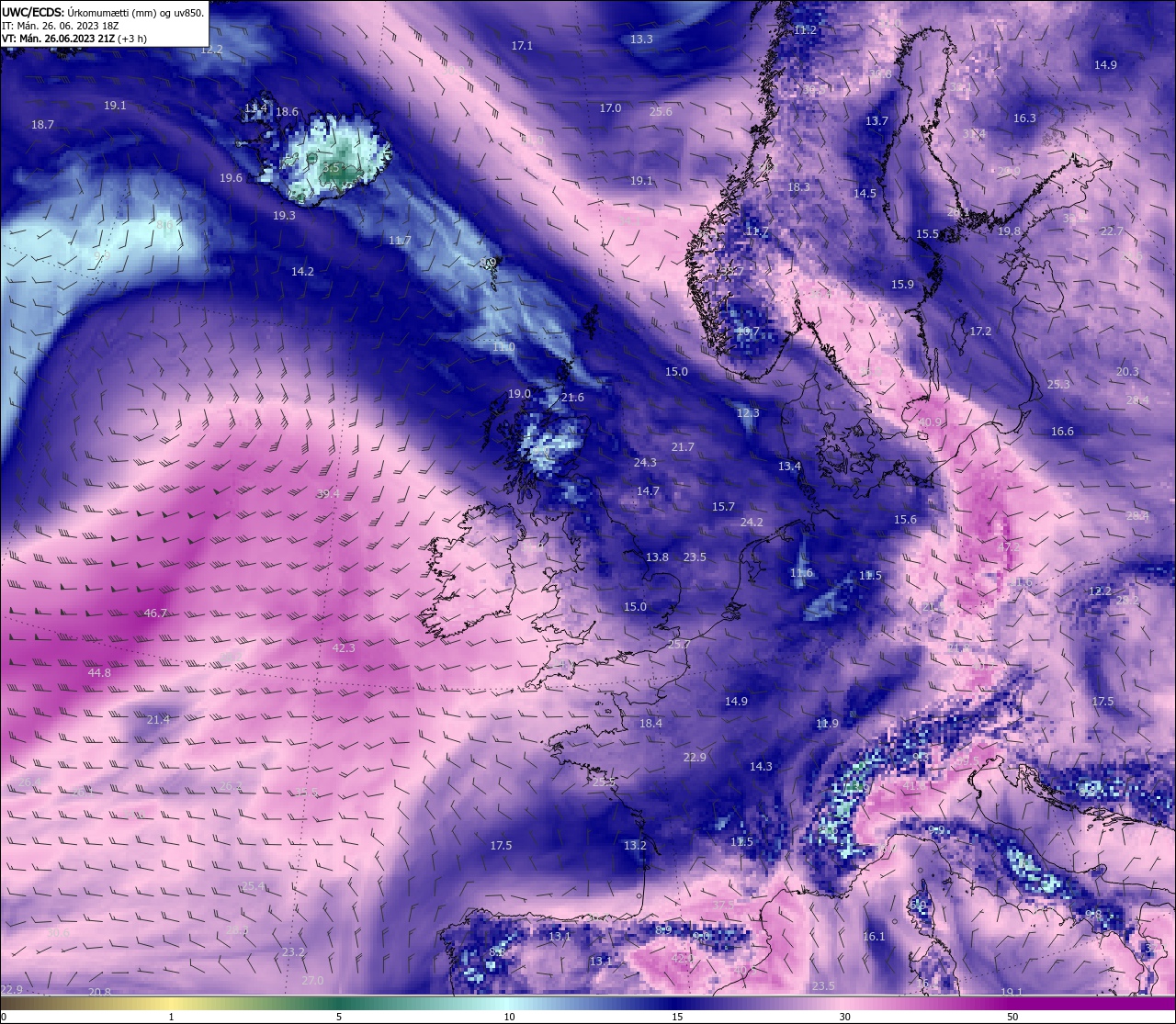
Task: Click the 21.6 value near Scotland
Action: tap(572, 398)
